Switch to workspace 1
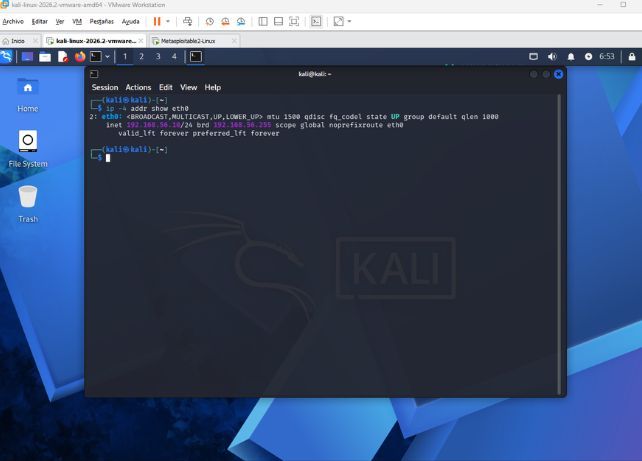The height and width of the screenshot is (461, 642). [125, 56]
